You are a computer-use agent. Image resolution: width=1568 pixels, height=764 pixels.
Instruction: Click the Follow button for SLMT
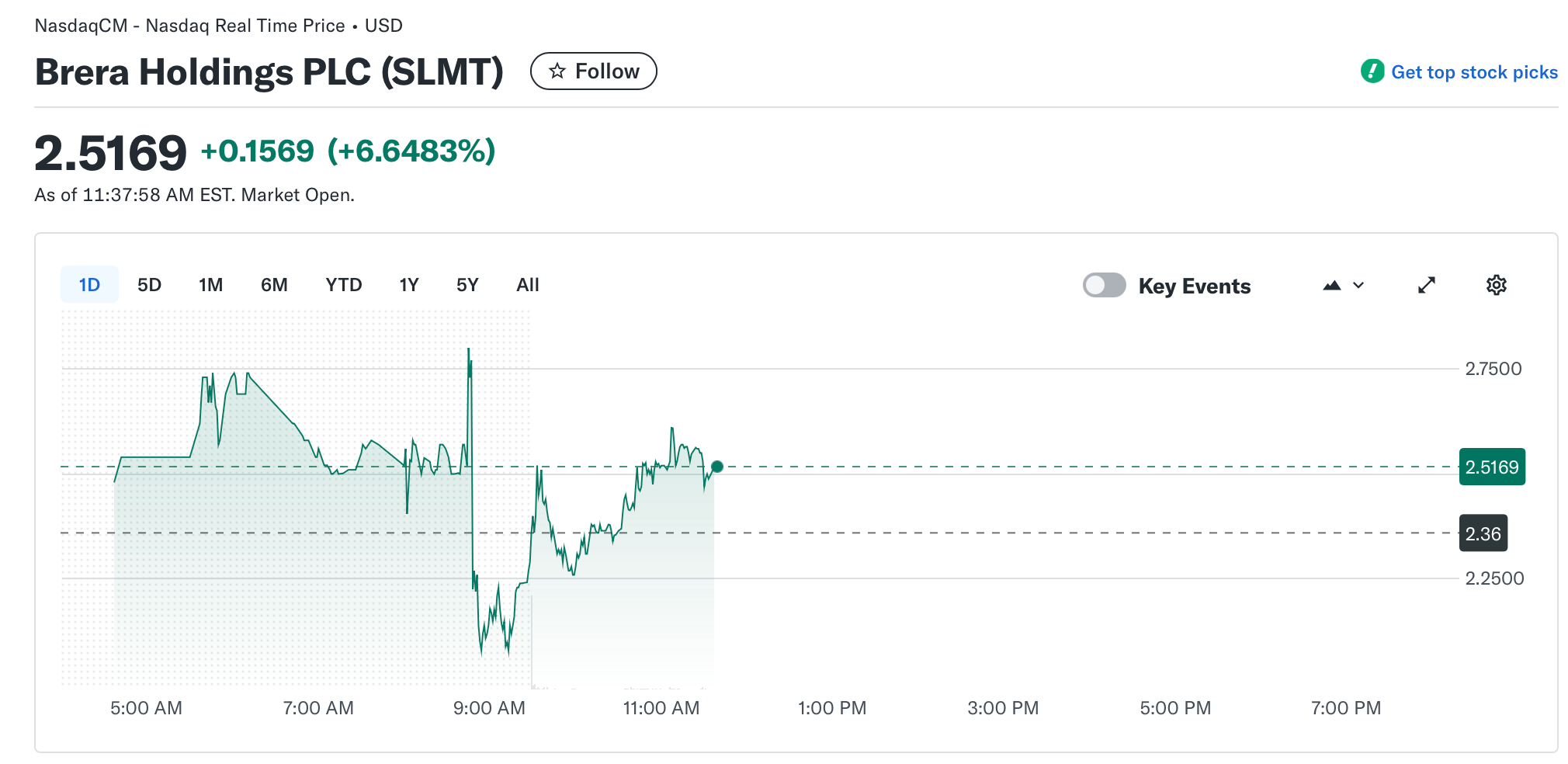point(593,71)
